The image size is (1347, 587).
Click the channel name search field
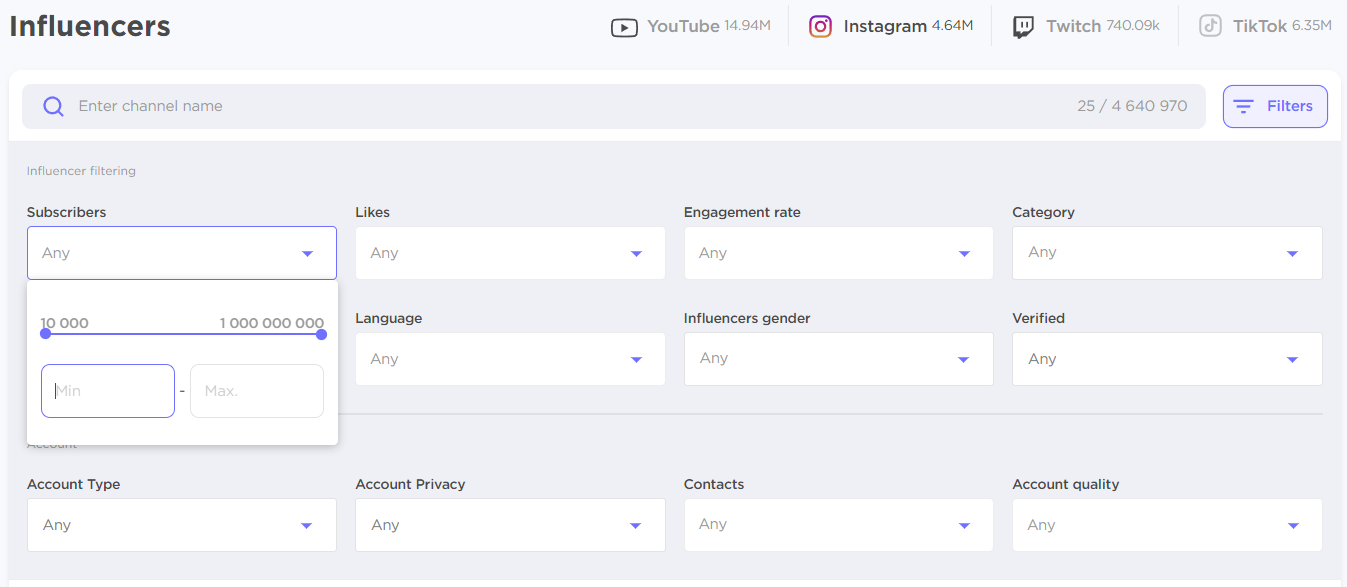560,107
